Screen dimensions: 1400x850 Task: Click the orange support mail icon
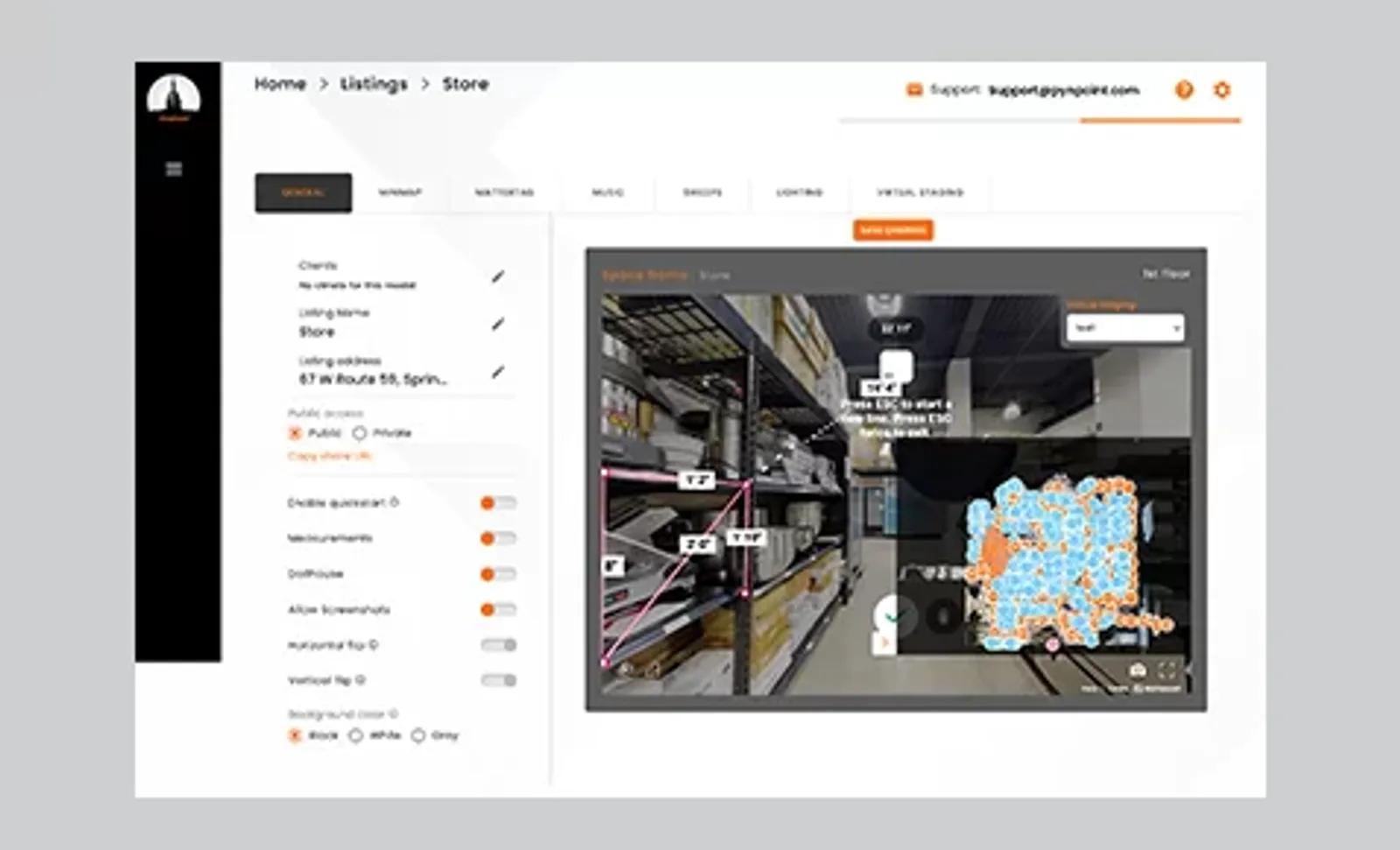point(914,89)
